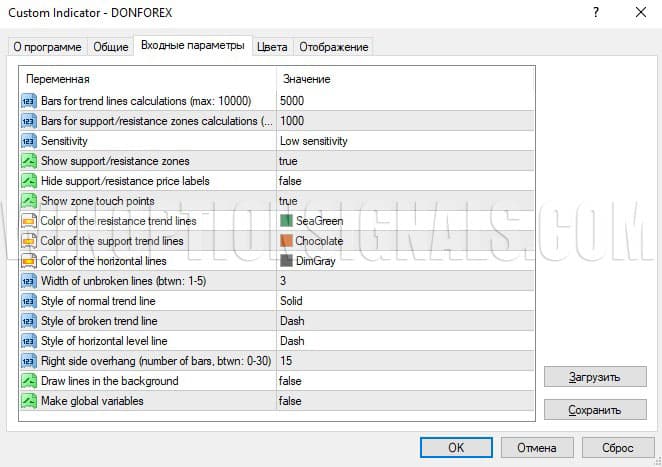This screenshot has height=467, width=662.
Task: Click the SeaGreen color swatch
Action: (x=286, y=221)
